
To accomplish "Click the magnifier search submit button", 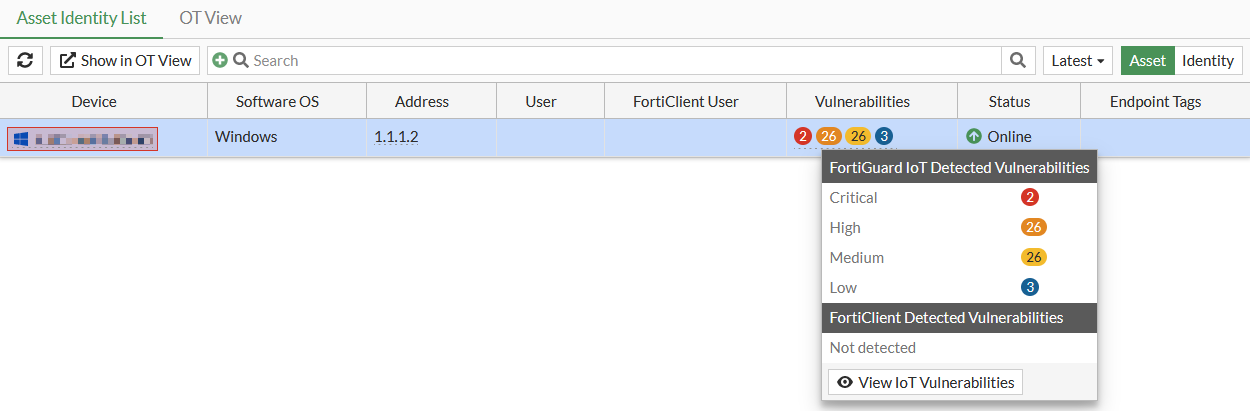I will point(1018,61).
